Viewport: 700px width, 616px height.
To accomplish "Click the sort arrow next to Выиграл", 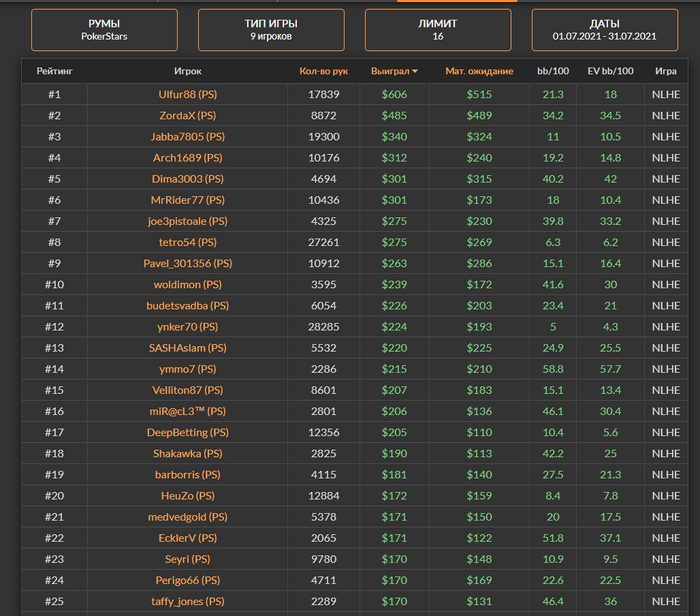I will [x=415, y=72].
